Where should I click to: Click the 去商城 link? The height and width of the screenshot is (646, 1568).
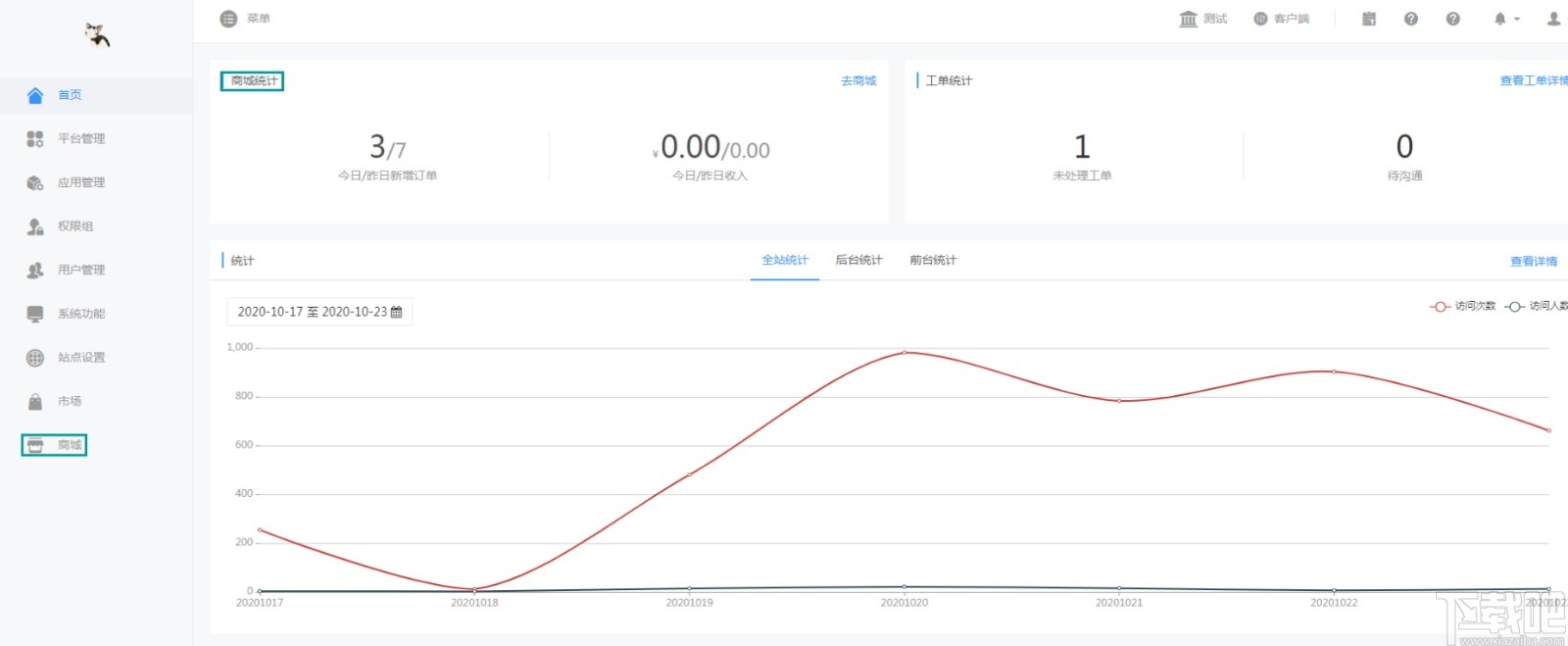click(x=858, y=81)
